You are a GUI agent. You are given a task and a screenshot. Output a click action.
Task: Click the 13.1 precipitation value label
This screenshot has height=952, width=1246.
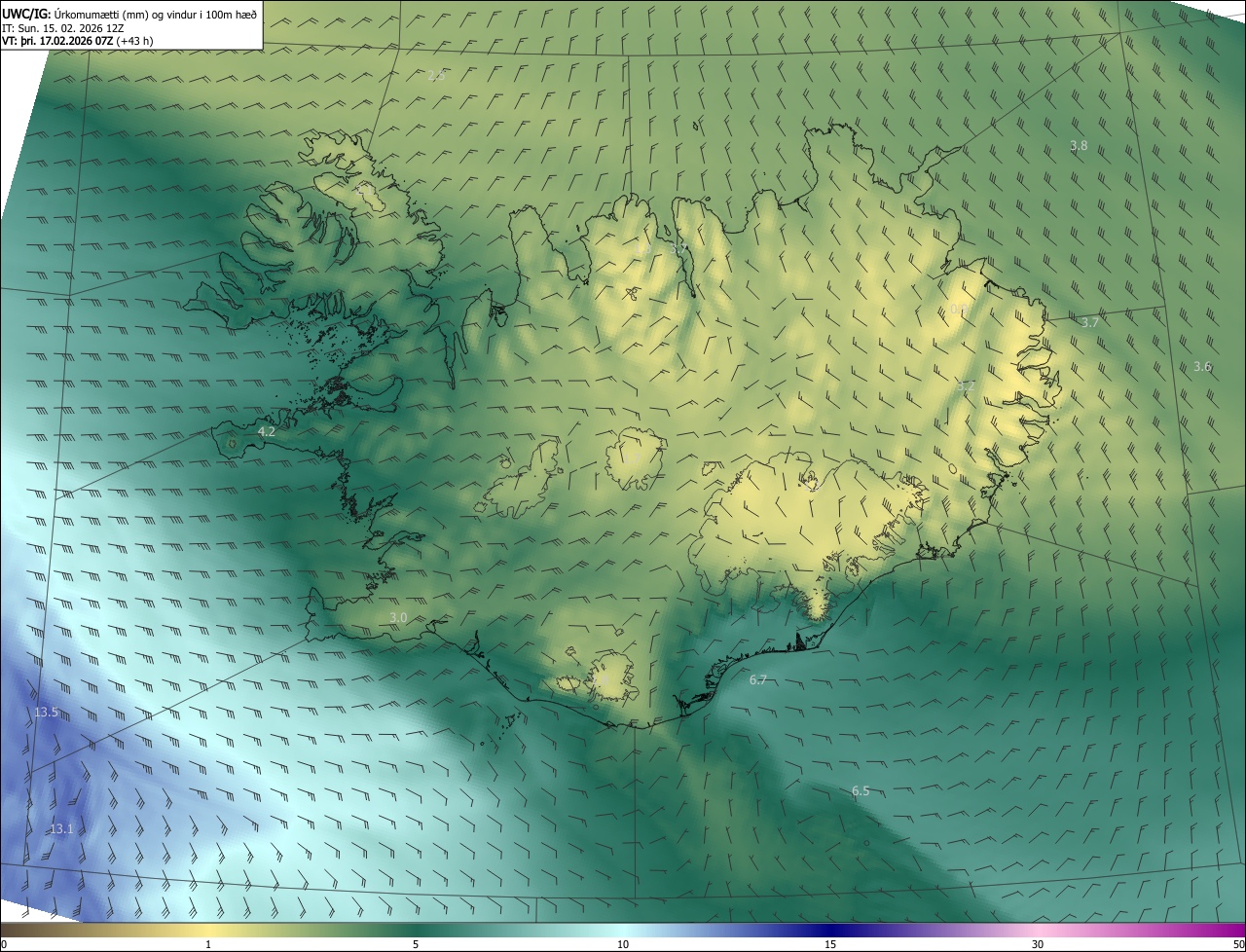pos(61,828)
